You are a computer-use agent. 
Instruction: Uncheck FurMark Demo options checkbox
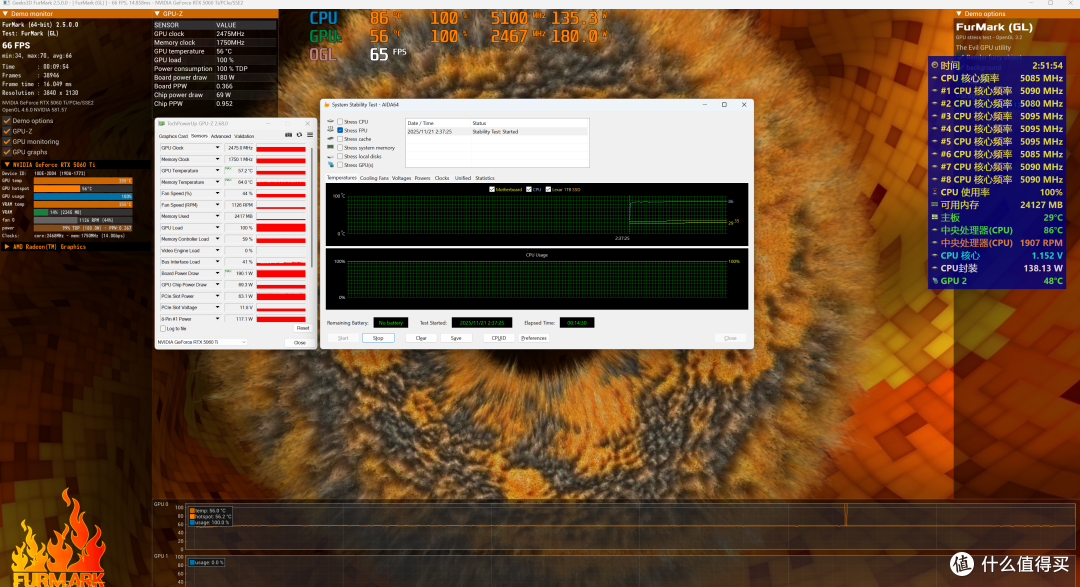click(x=7, y=121)
